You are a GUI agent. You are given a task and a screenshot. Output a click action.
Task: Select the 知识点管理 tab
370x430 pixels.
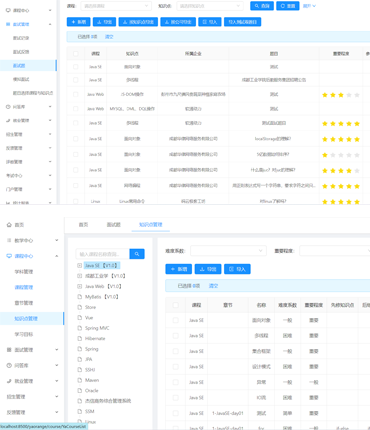pyautogui.click(x=150, y=225)
